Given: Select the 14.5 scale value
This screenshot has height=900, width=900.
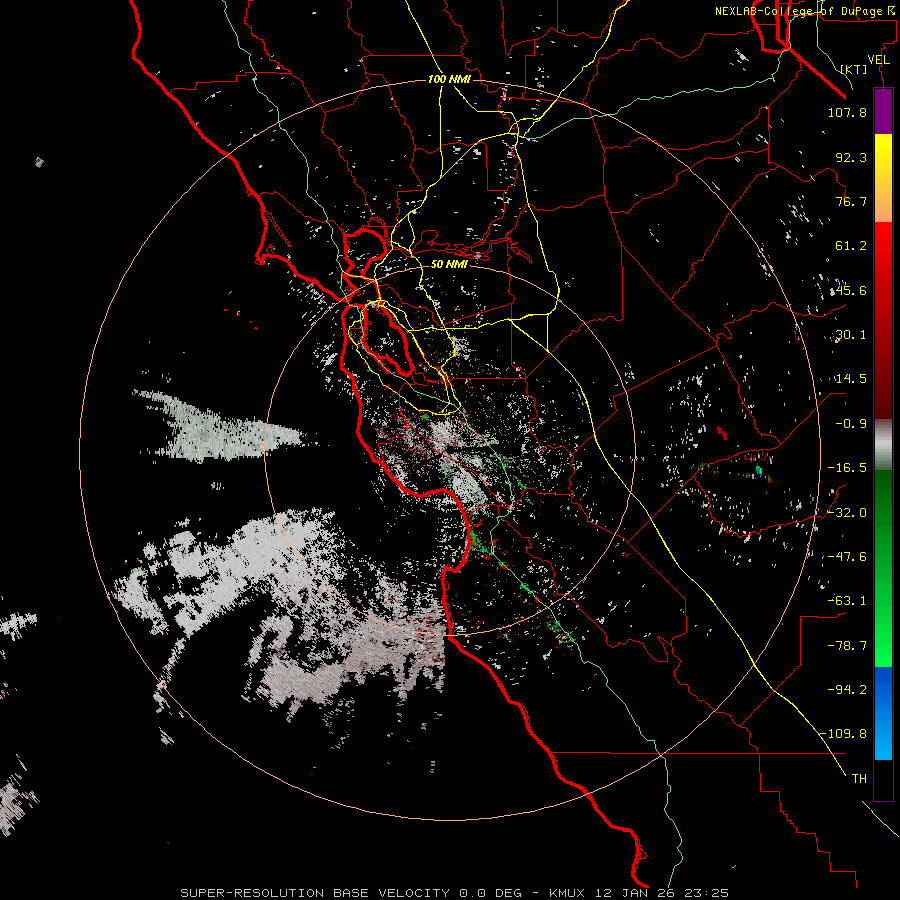Looking at the screenshot, I should [851, 379].
